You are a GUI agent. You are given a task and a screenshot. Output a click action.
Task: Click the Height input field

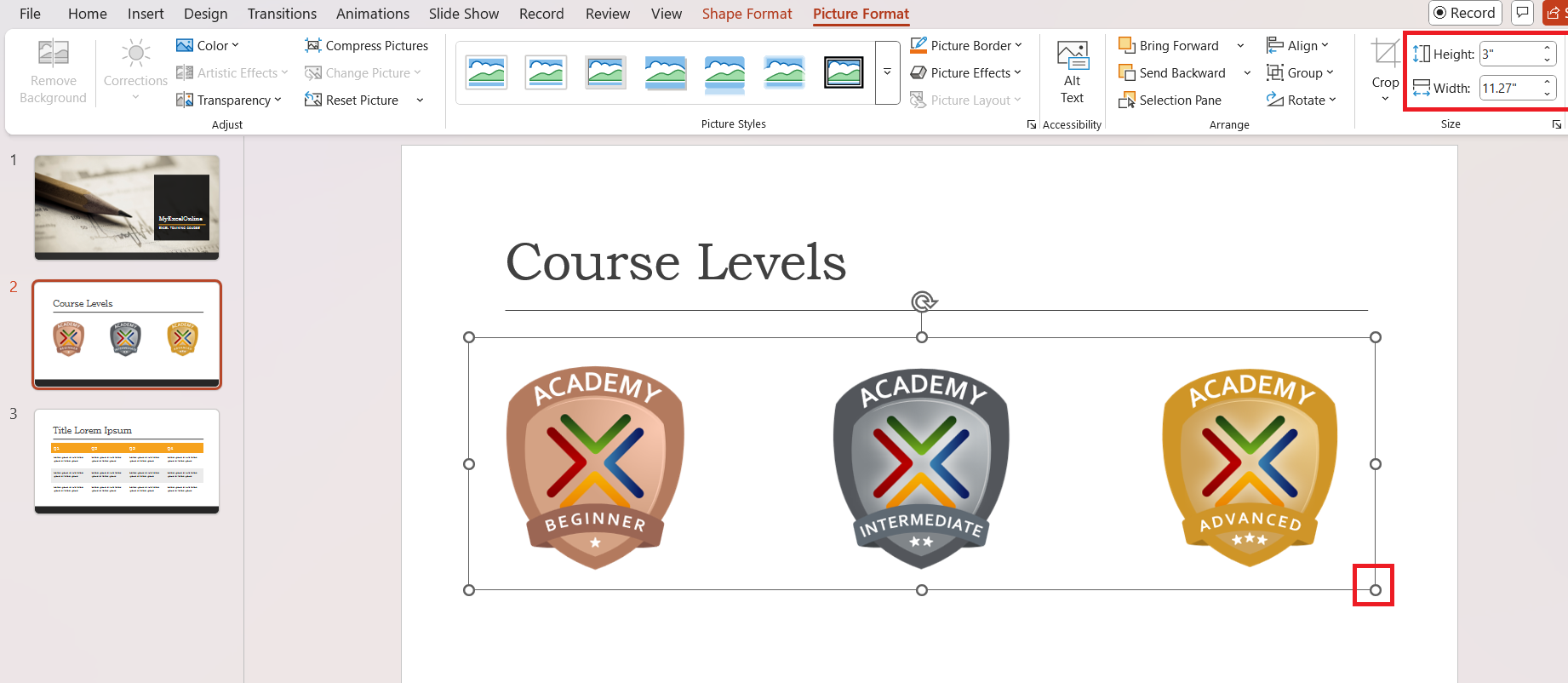pos(1509,54)
